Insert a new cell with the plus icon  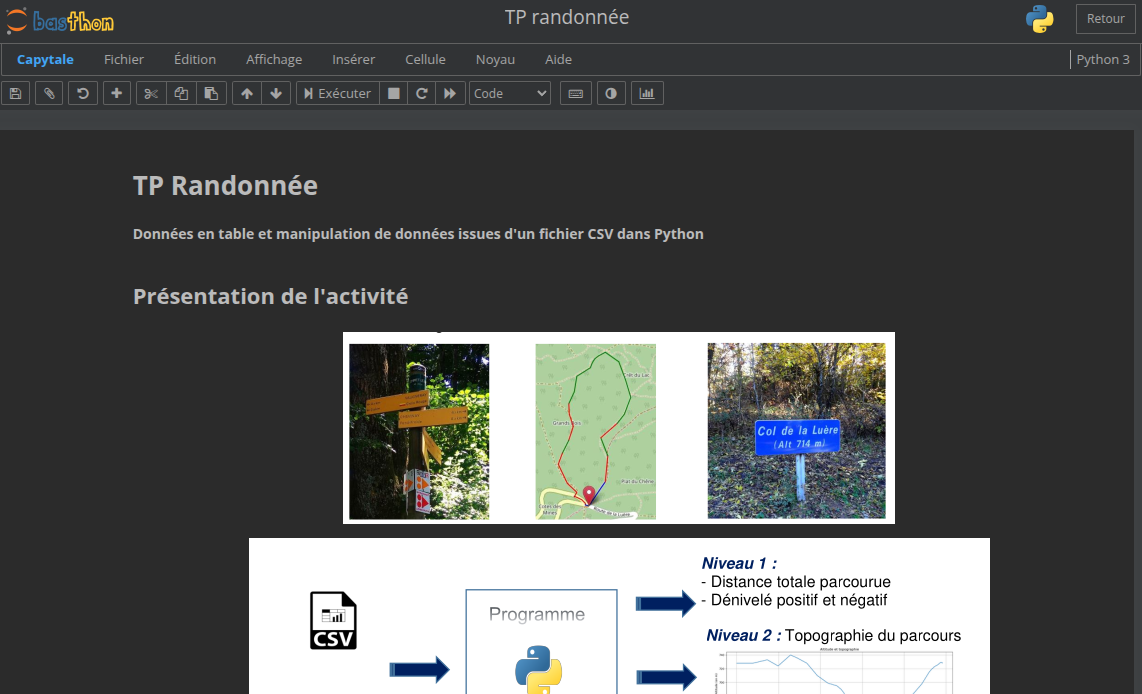(117, 93)
